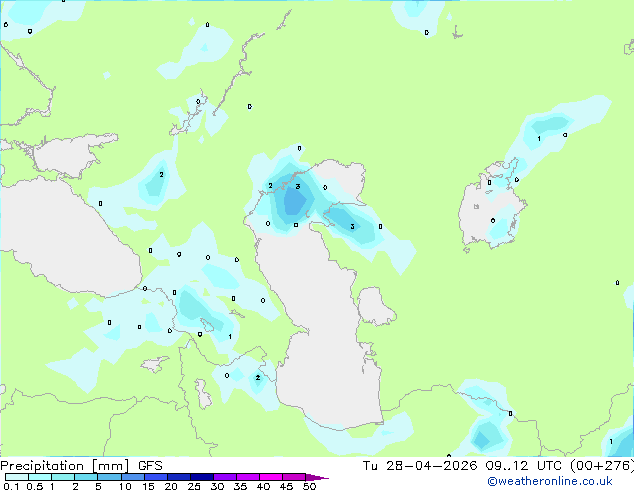Select the '10' legend scale label
Viewport: 634px width, 490px height.
[x=125, y=486]
